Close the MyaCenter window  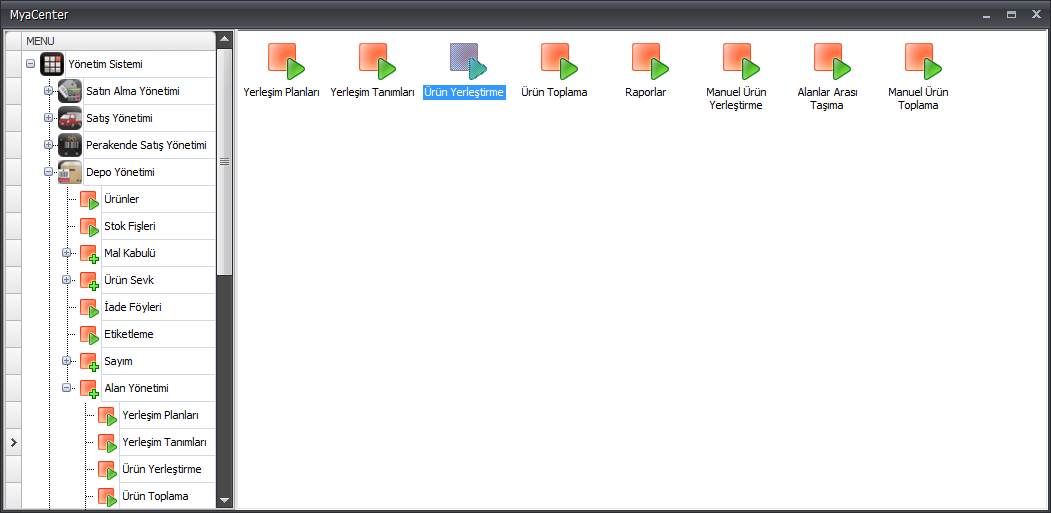pos(1036,14)
